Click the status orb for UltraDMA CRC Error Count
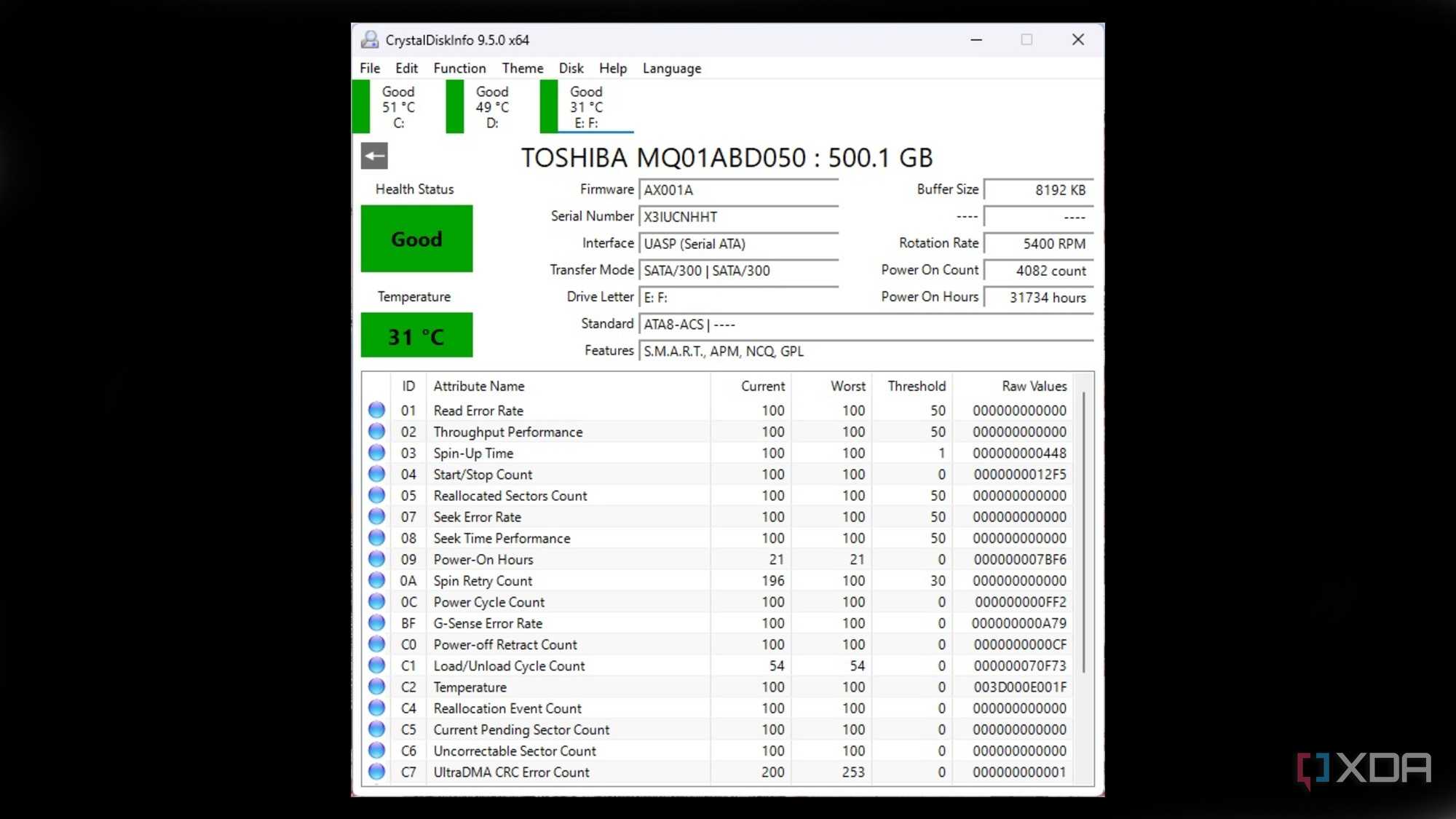 coord(376,772)
